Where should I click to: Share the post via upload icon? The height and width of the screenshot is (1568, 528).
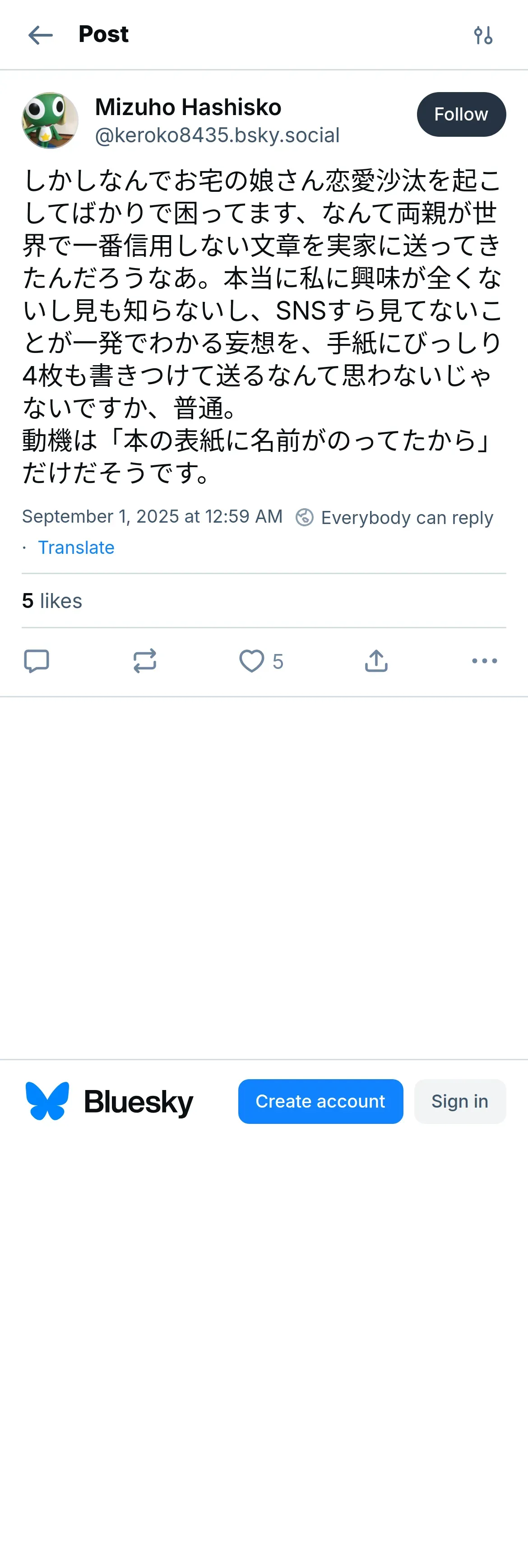pos(376,660)
